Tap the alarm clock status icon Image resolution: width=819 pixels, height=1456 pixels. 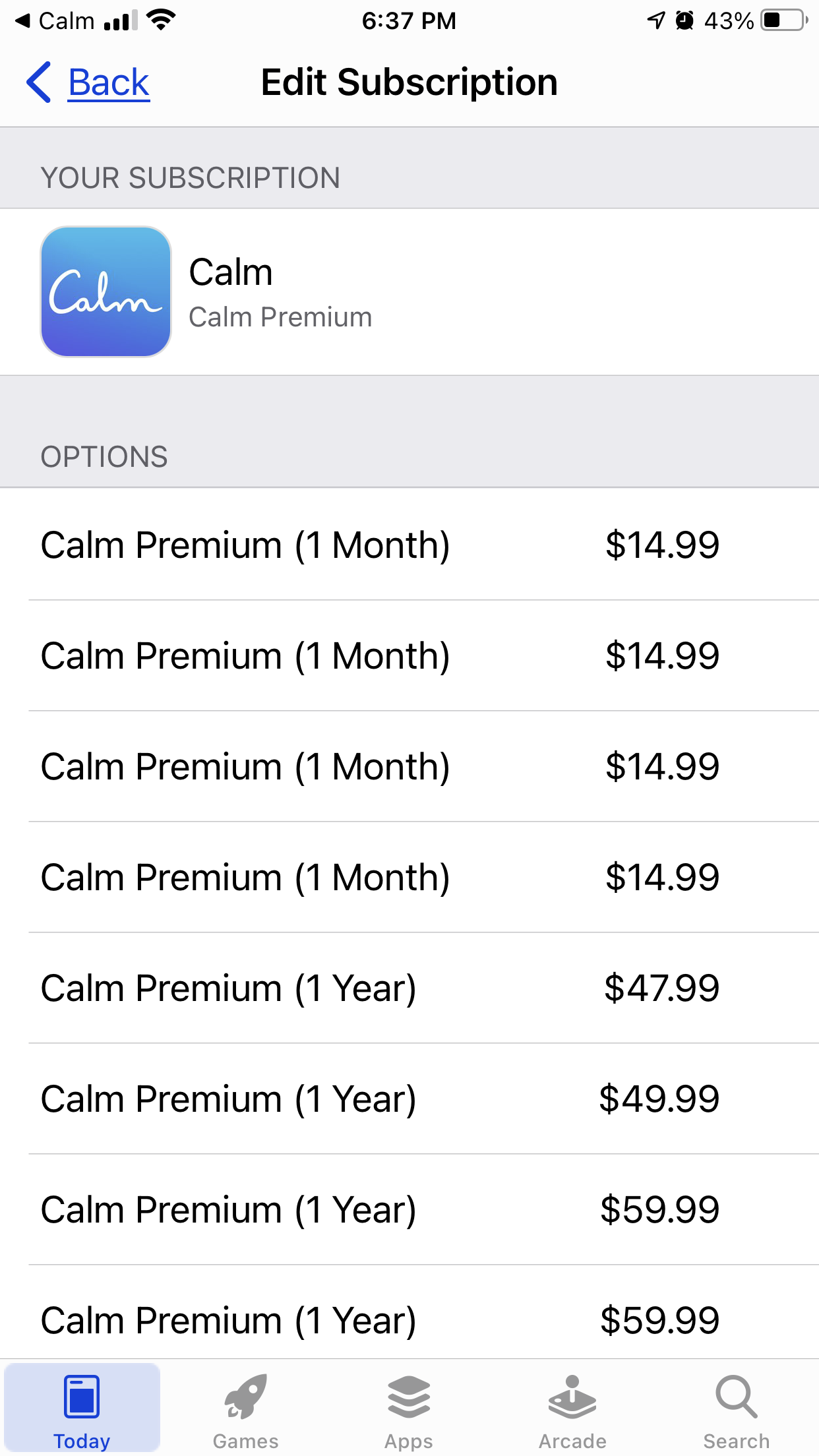[x=685, y=20]
